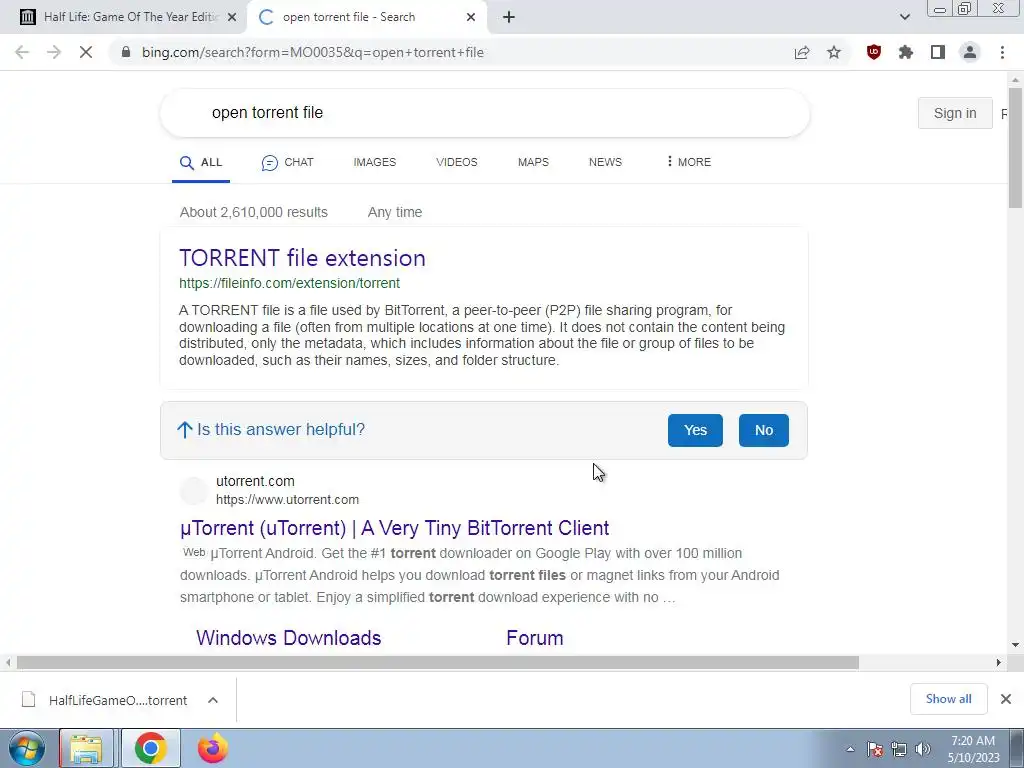Open the tab search dropdown arrow
Viewport: 1024px width, 768px height.
(x=904, y=17)
